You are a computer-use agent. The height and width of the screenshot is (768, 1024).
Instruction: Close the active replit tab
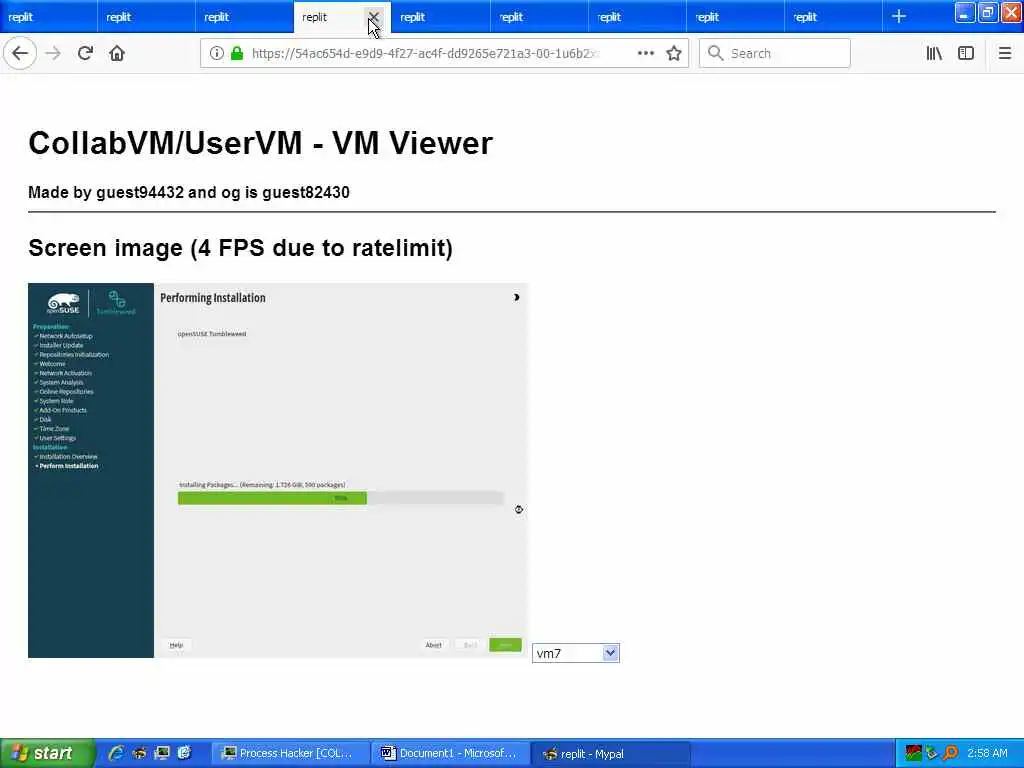374,17
